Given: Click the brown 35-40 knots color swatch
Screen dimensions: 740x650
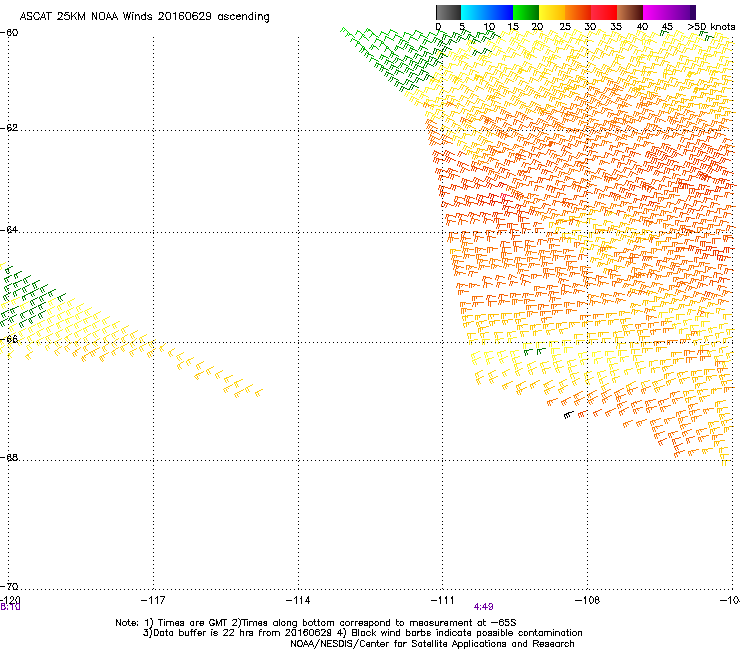Looking at the screenshot, I should 630,12.
